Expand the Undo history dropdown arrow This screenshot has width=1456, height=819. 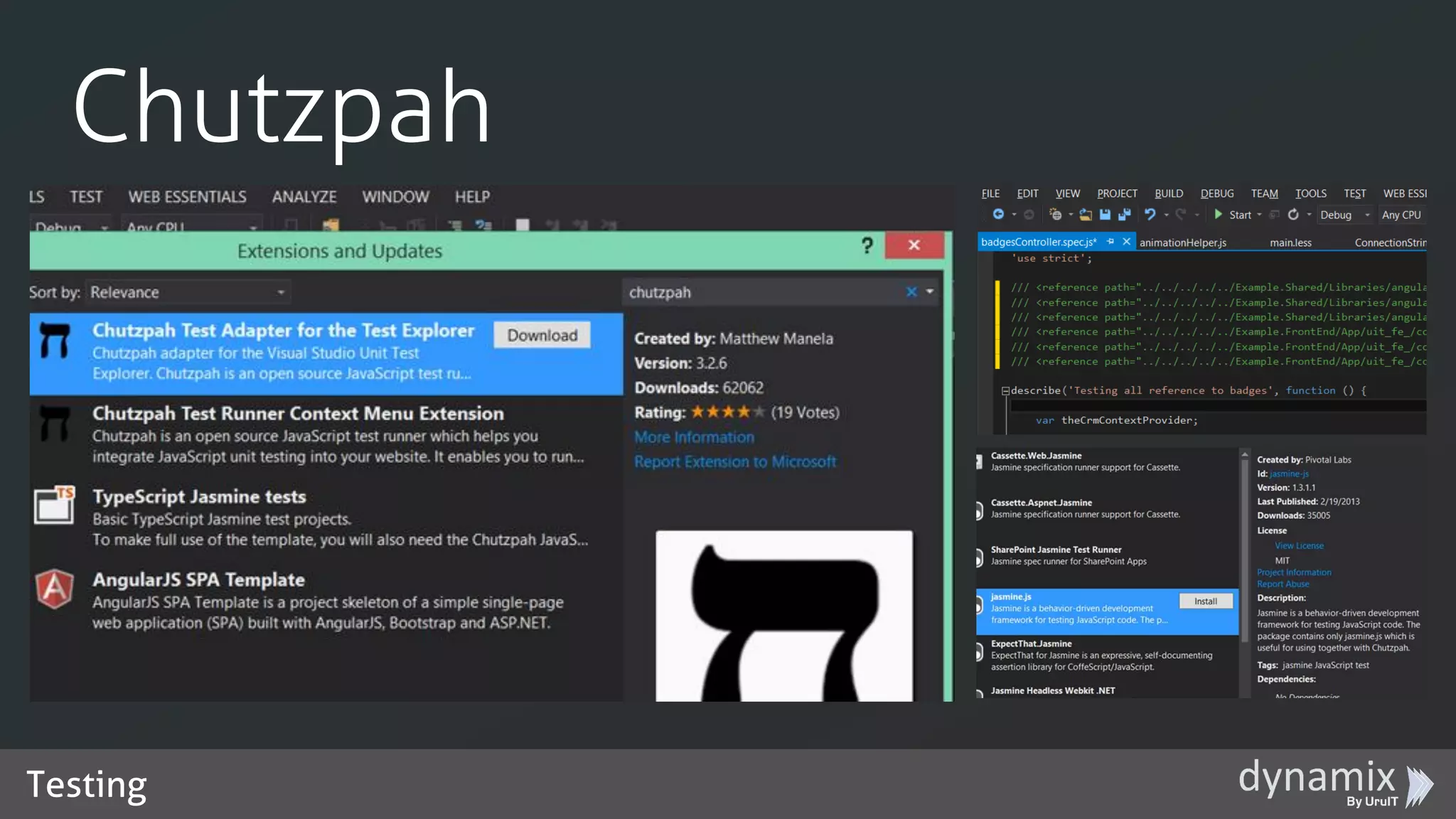click(x=1166, y=215)
